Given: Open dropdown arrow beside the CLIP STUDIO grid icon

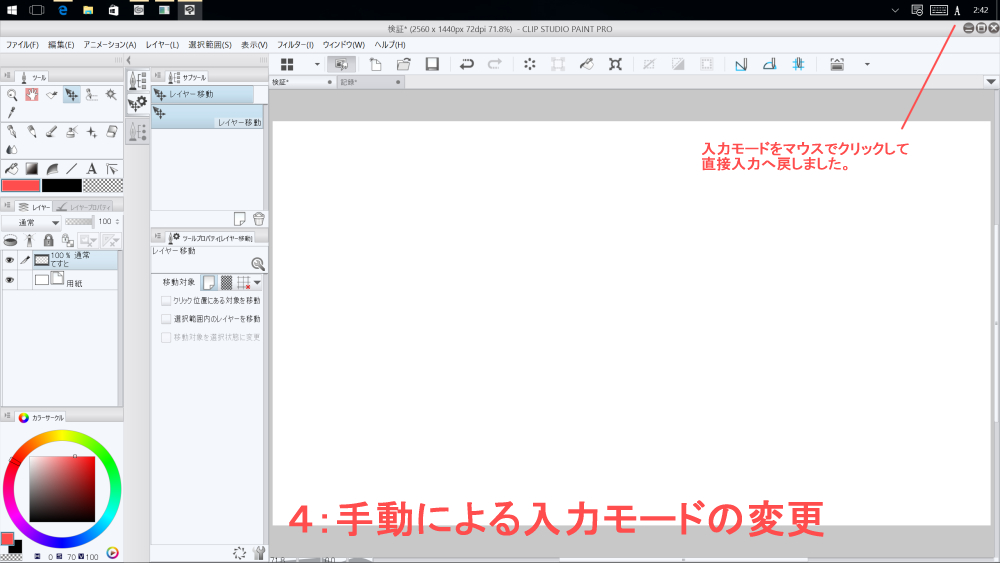Looking at the screenshot, I should coord(317,64).
